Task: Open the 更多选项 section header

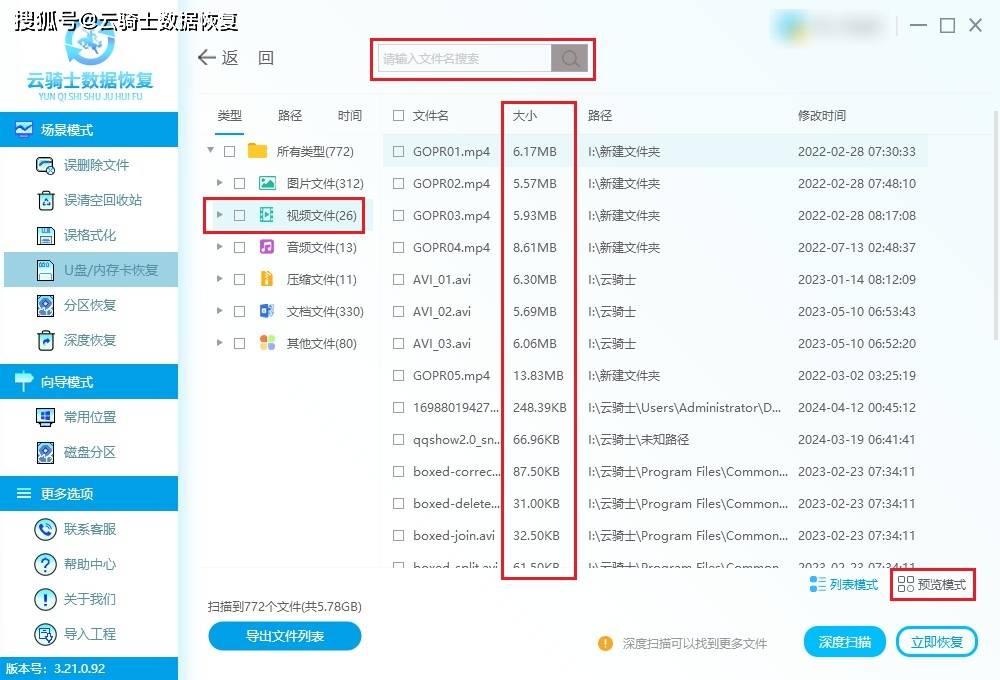Action: [x=89, y=494]
